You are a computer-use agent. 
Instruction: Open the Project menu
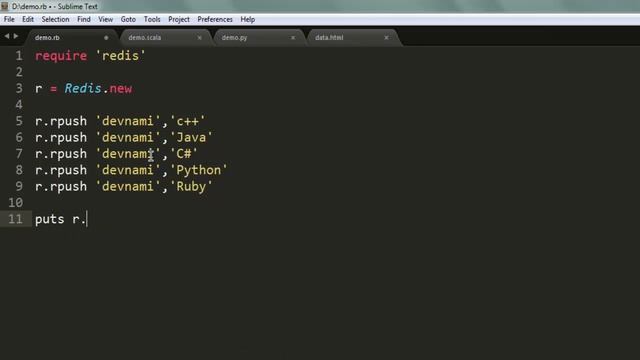pos(179,20)
